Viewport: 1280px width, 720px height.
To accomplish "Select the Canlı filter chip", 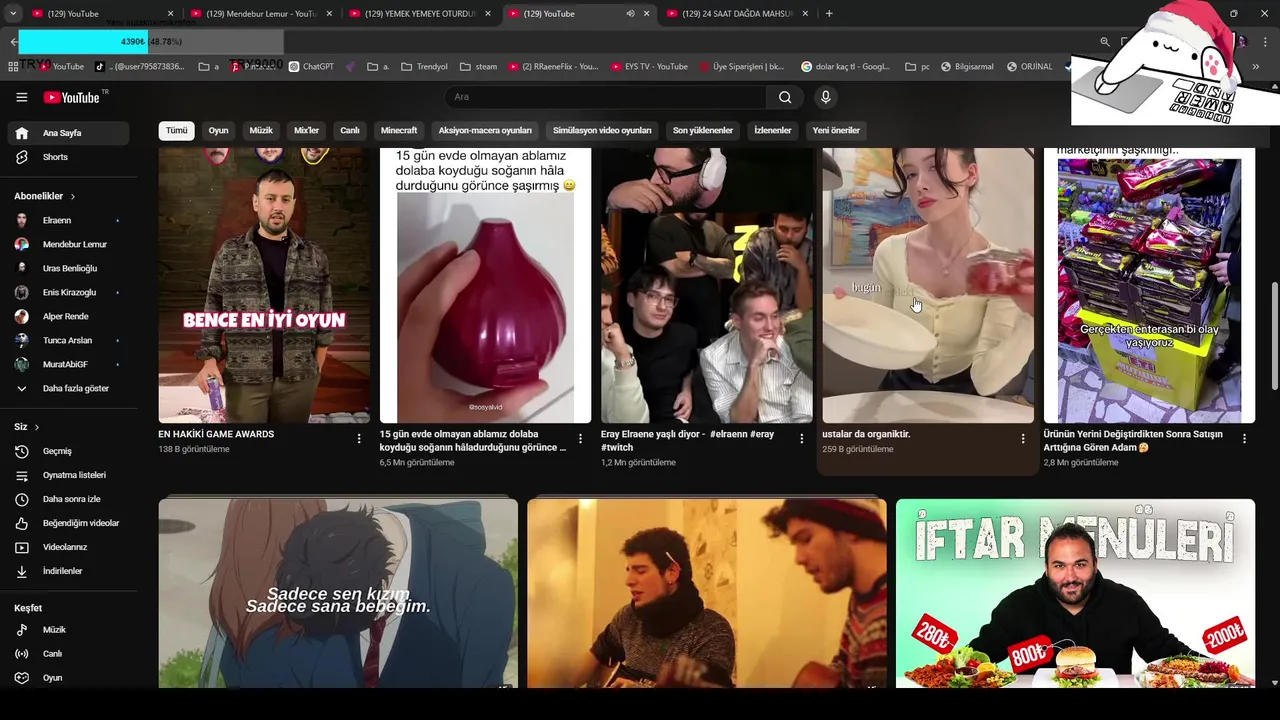I will coord(349,131).
